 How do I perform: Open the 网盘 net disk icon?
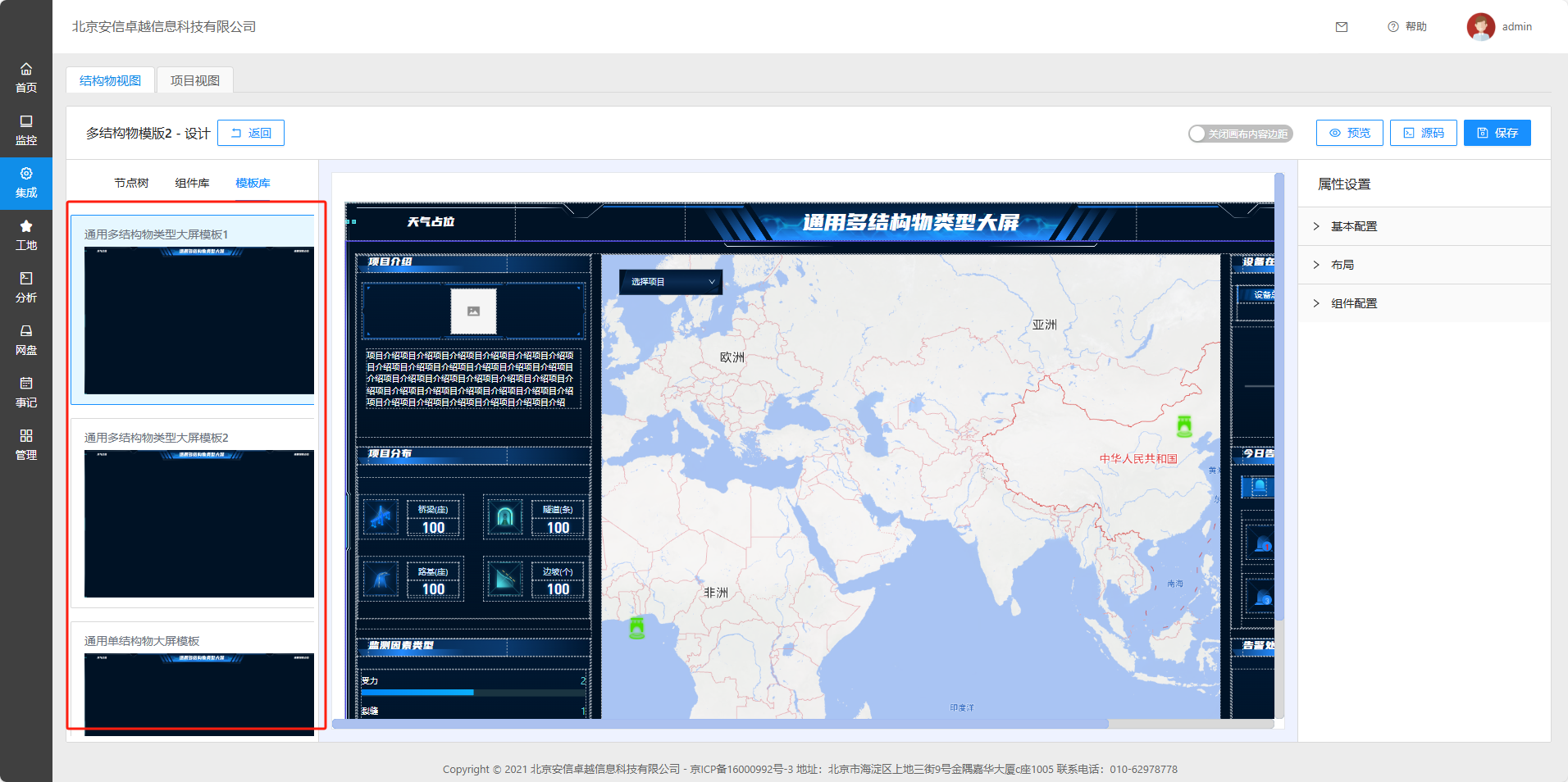tap(26, 331)
